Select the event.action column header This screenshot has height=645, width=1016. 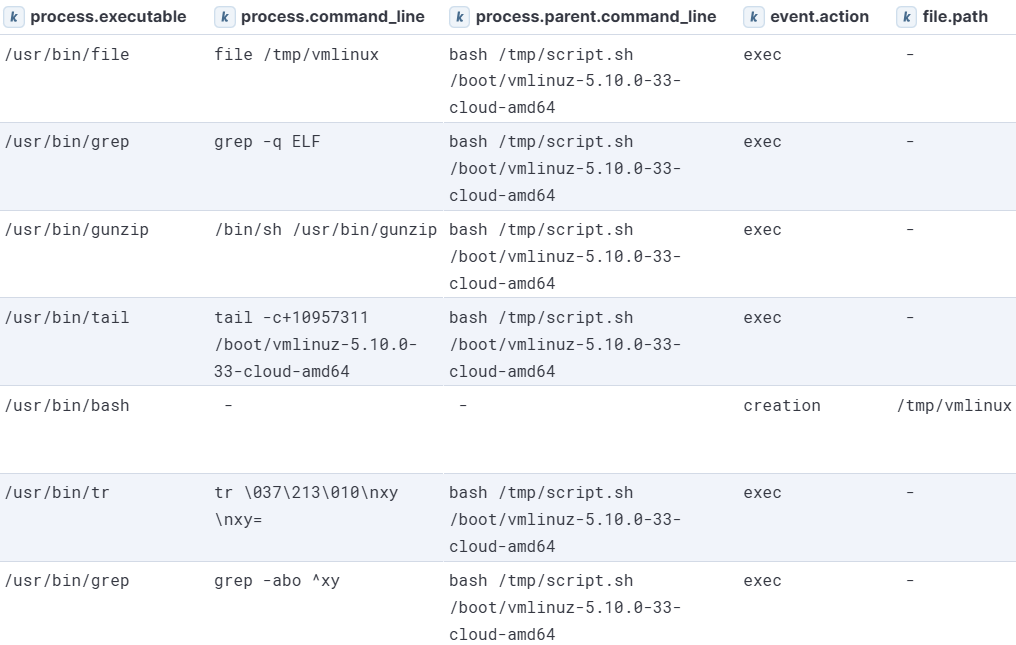pos(819,17)
